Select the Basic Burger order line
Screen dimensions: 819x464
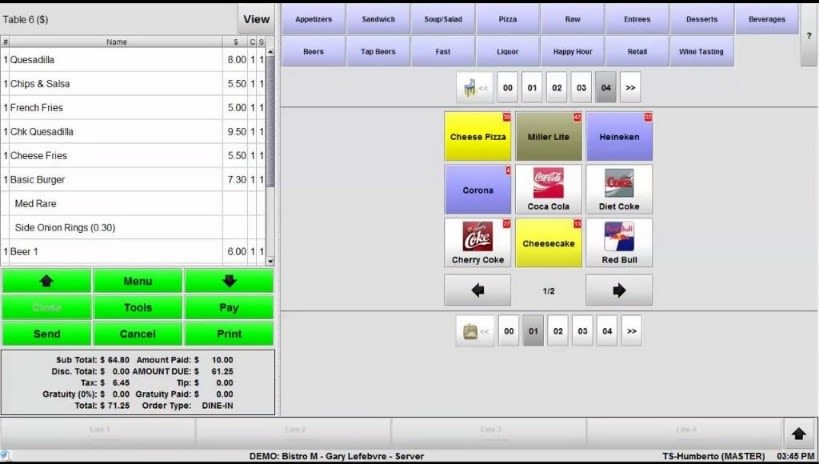tap(110, 180)
